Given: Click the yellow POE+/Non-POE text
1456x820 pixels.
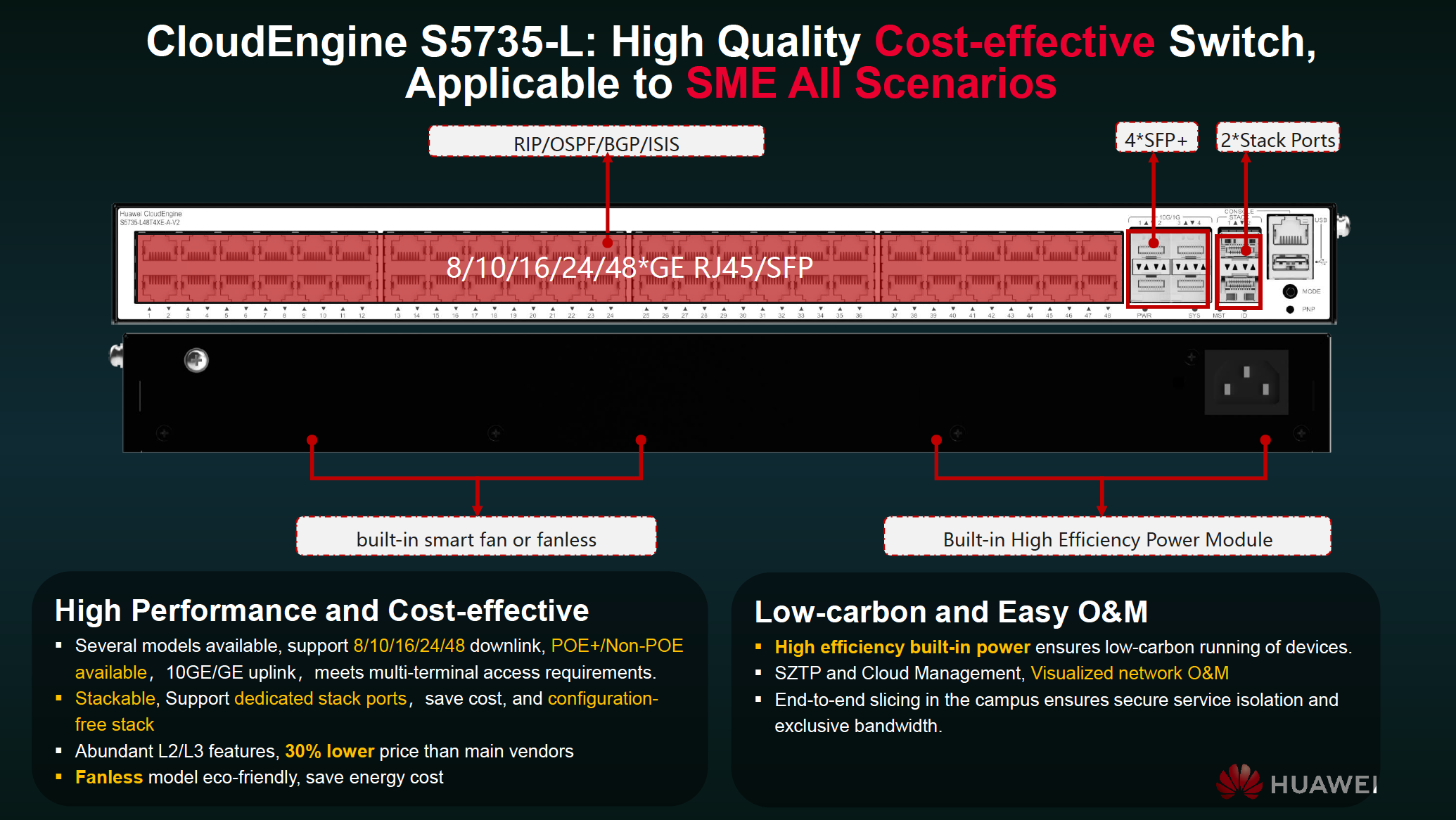Looking at the screenshot, I should click(617, 646).
